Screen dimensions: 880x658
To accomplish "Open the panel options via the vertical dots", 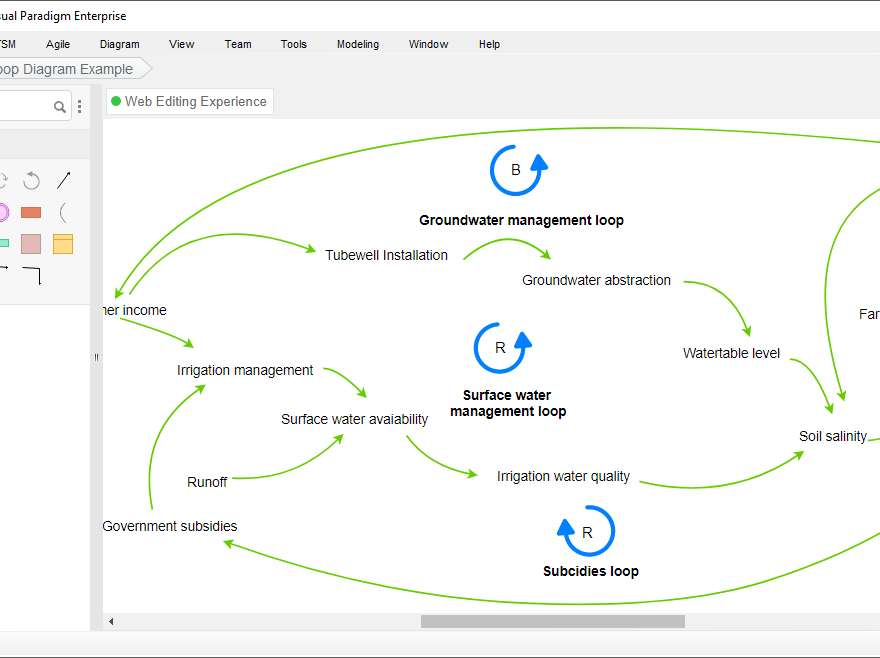I will coord(80,106).
